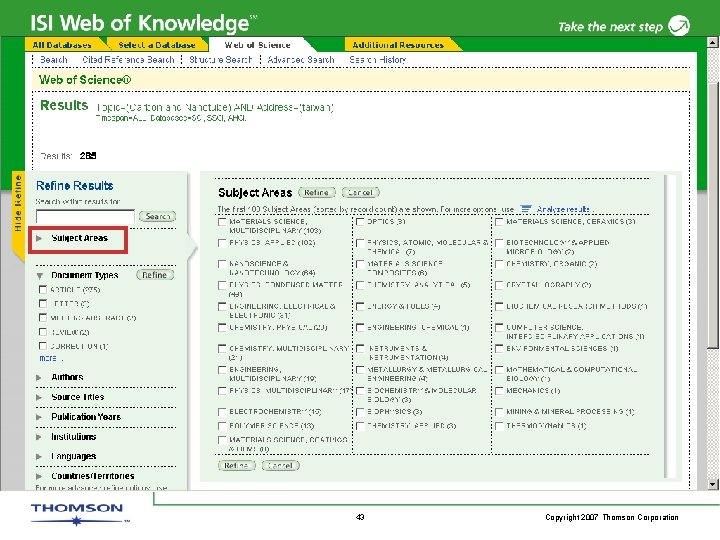The width and height of the screenshot is (720, 540).
Task: Check Physics, Applied (102) subject area
Action: click(x=222, y=243)
